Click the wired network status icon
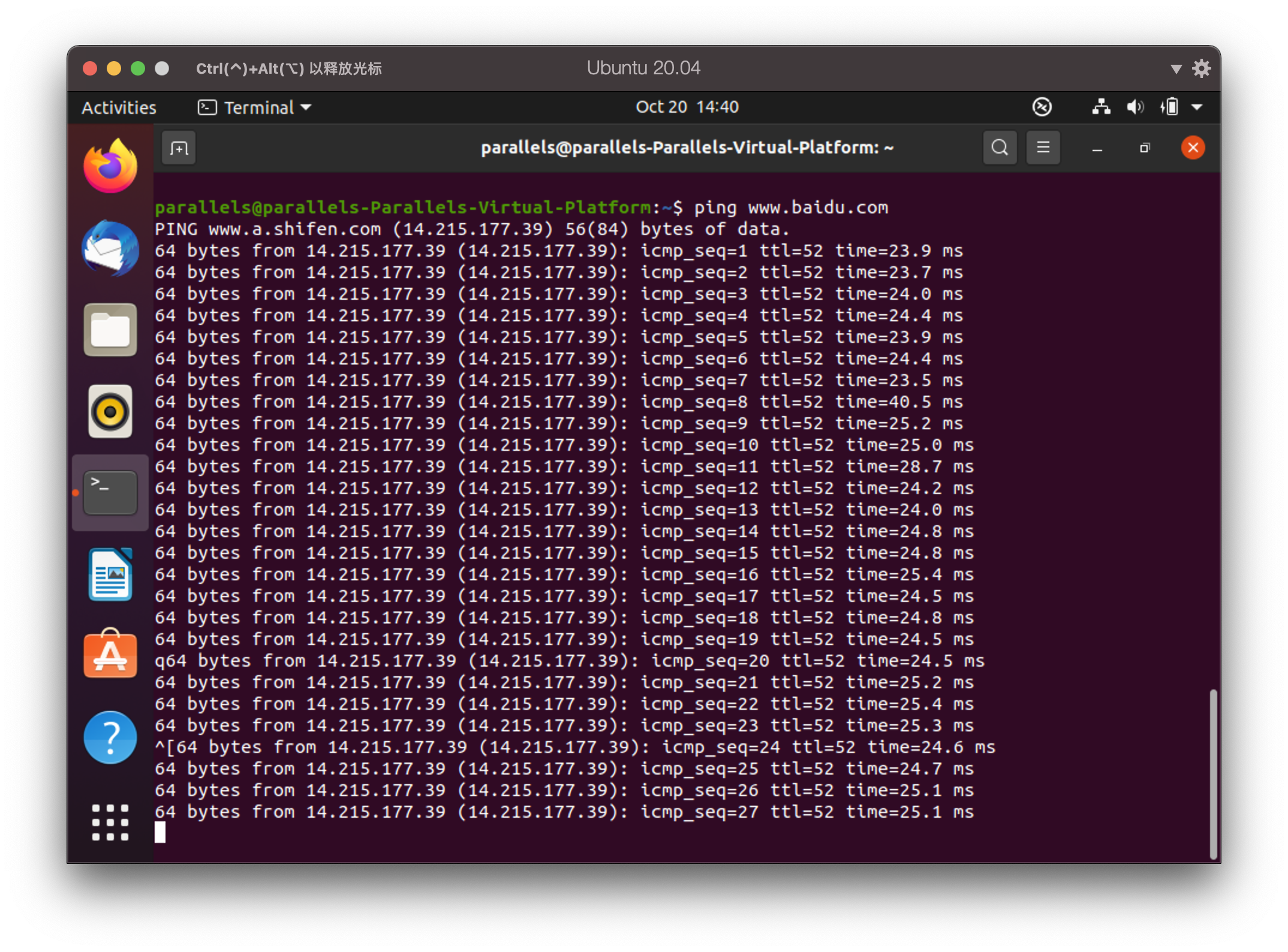The height and width of the screenshot is (952, 1288). (1101, 107)
